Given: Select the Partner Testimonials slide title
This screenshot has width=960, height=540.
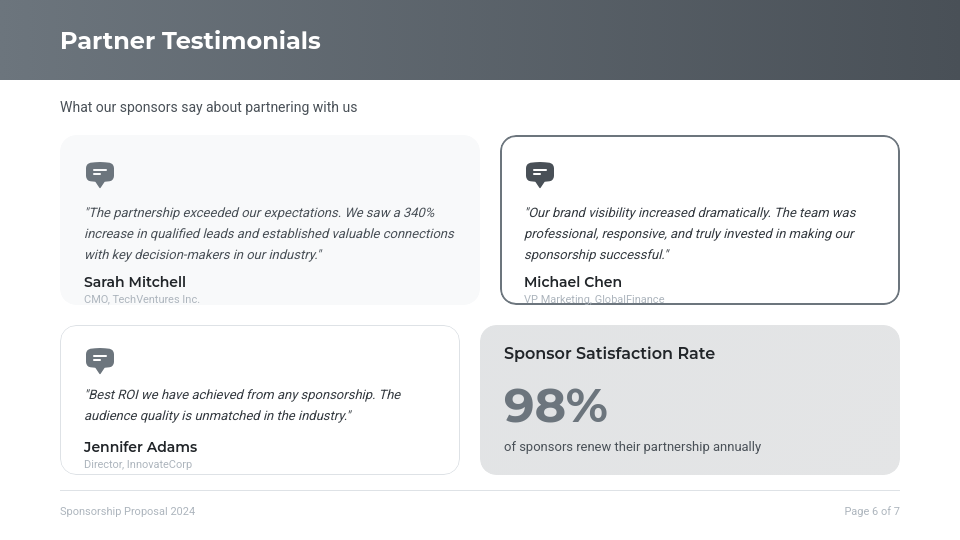Looking at the screenshot, I should click(190, 41).
